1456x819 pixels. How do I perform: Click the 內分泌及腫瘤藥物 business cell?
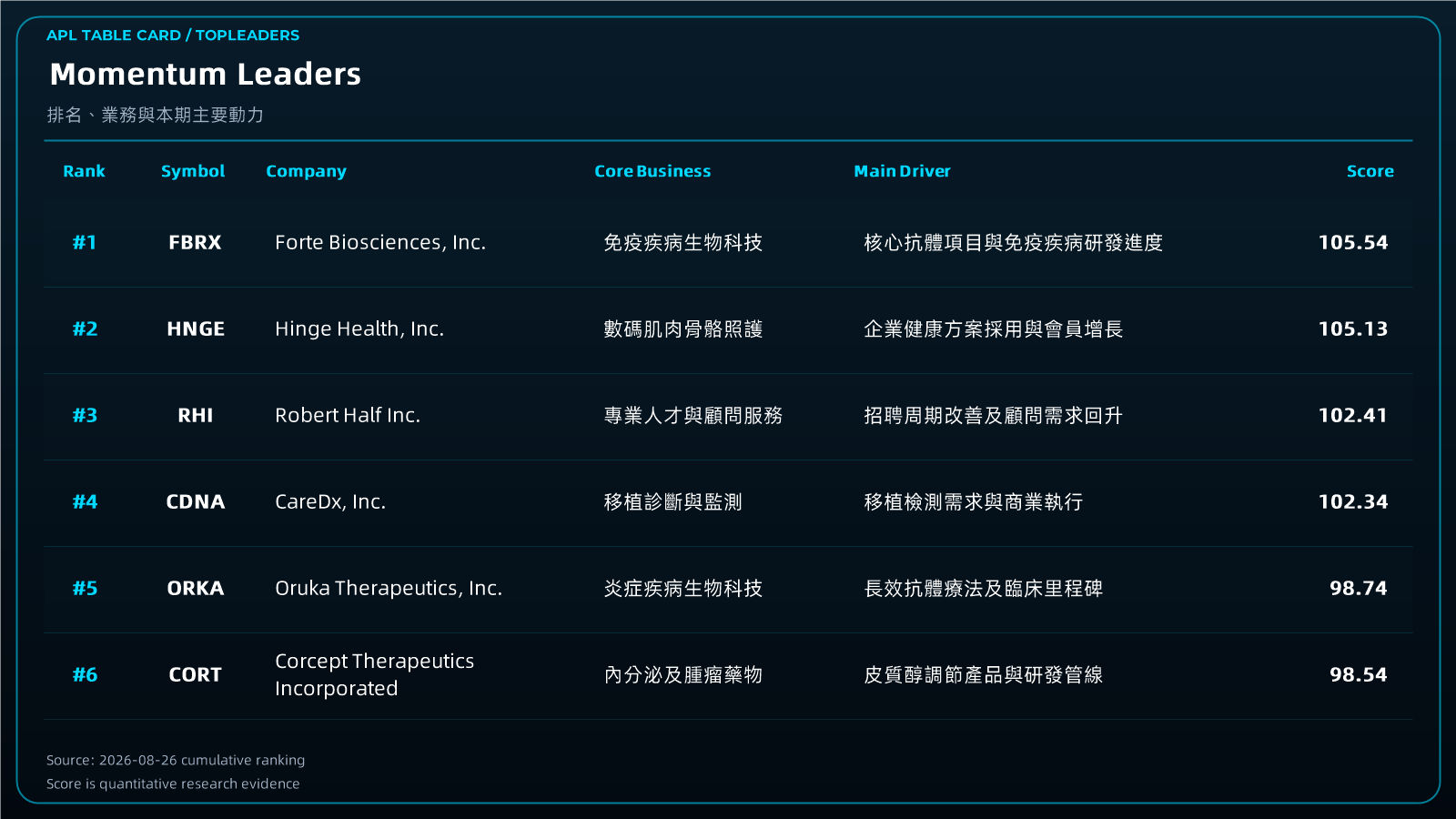683,675
